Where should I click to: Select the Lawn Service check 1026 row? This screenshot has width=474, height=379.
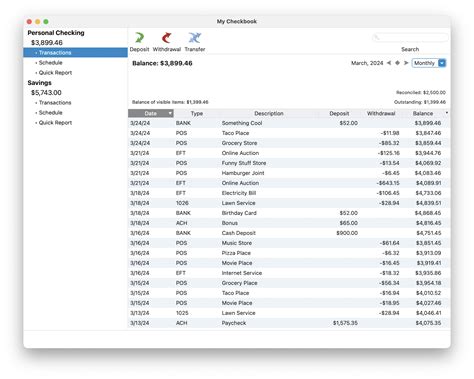(x=289, y=203)
